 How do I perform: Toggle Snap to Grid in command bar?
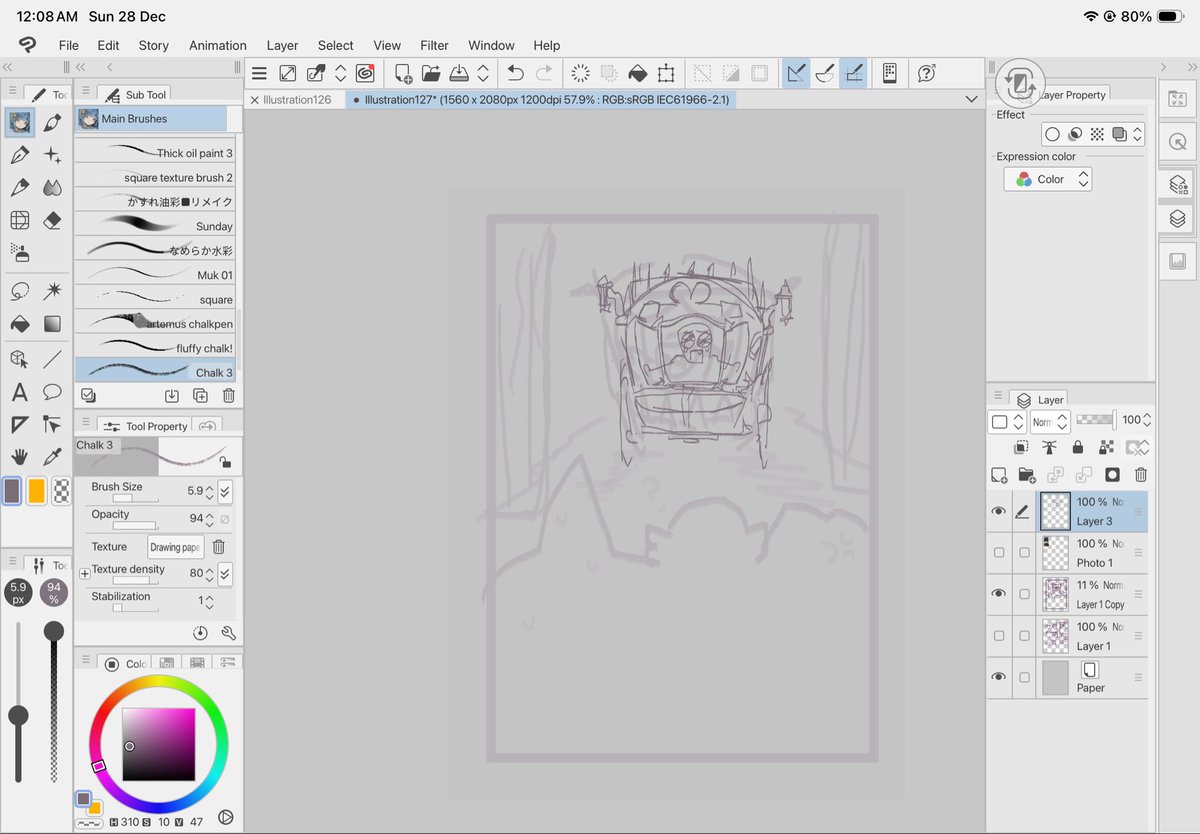853,73
